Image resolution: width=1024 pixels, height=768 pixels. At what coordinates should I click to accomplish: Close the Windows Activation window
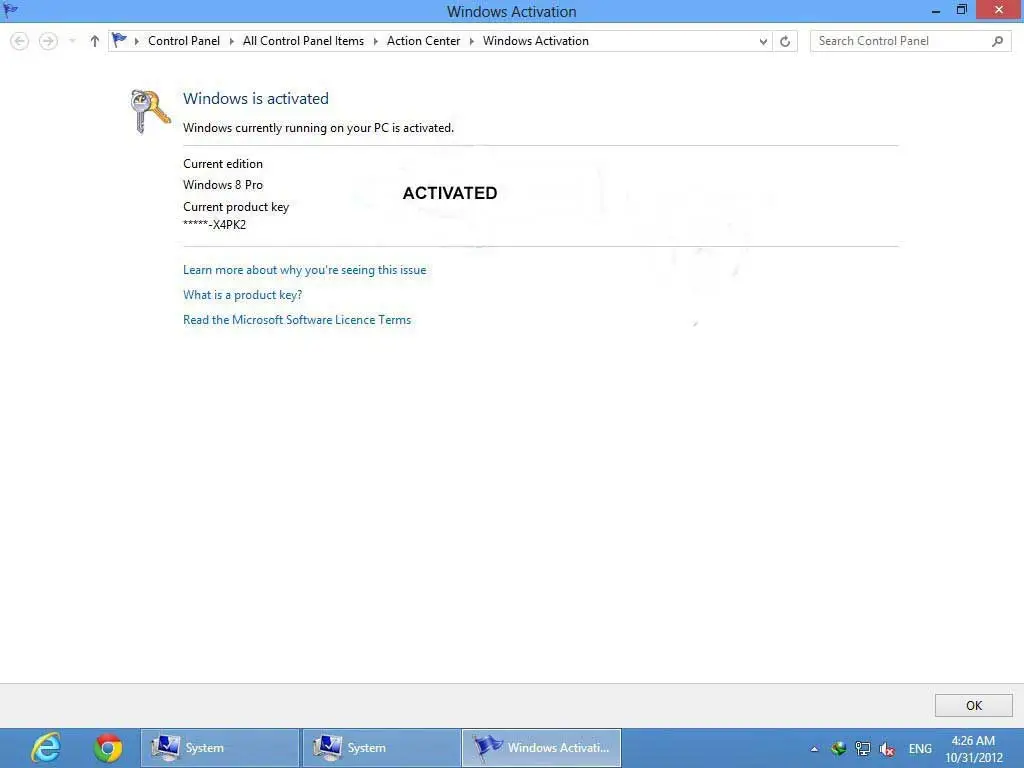click(x=999, y=10)
